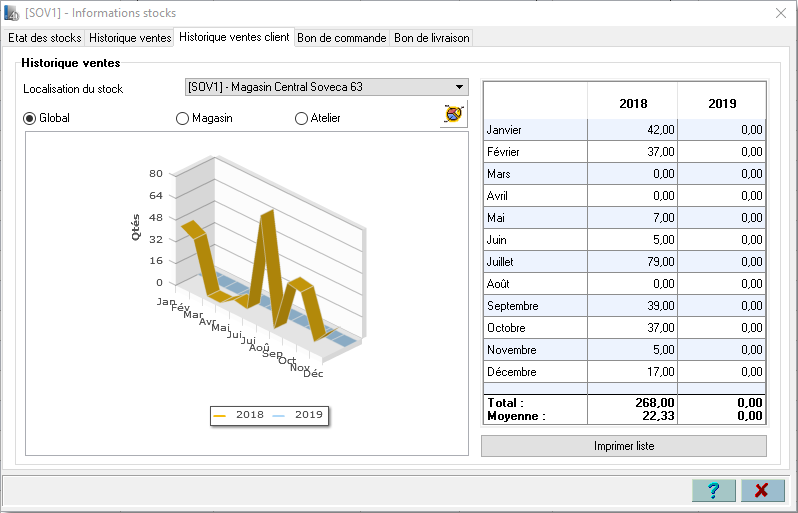Select the Février row label
798x513 pixels.
[503, 152]
